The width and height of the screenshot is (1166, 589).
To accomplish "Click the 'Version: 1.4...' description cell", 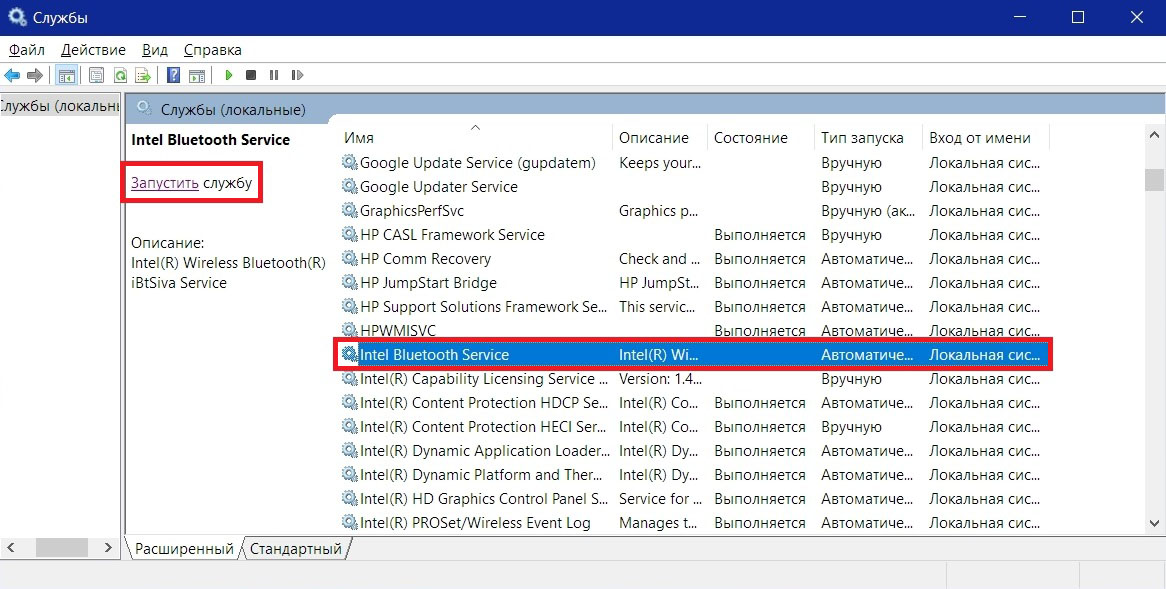I will click(x=660, y=379).
